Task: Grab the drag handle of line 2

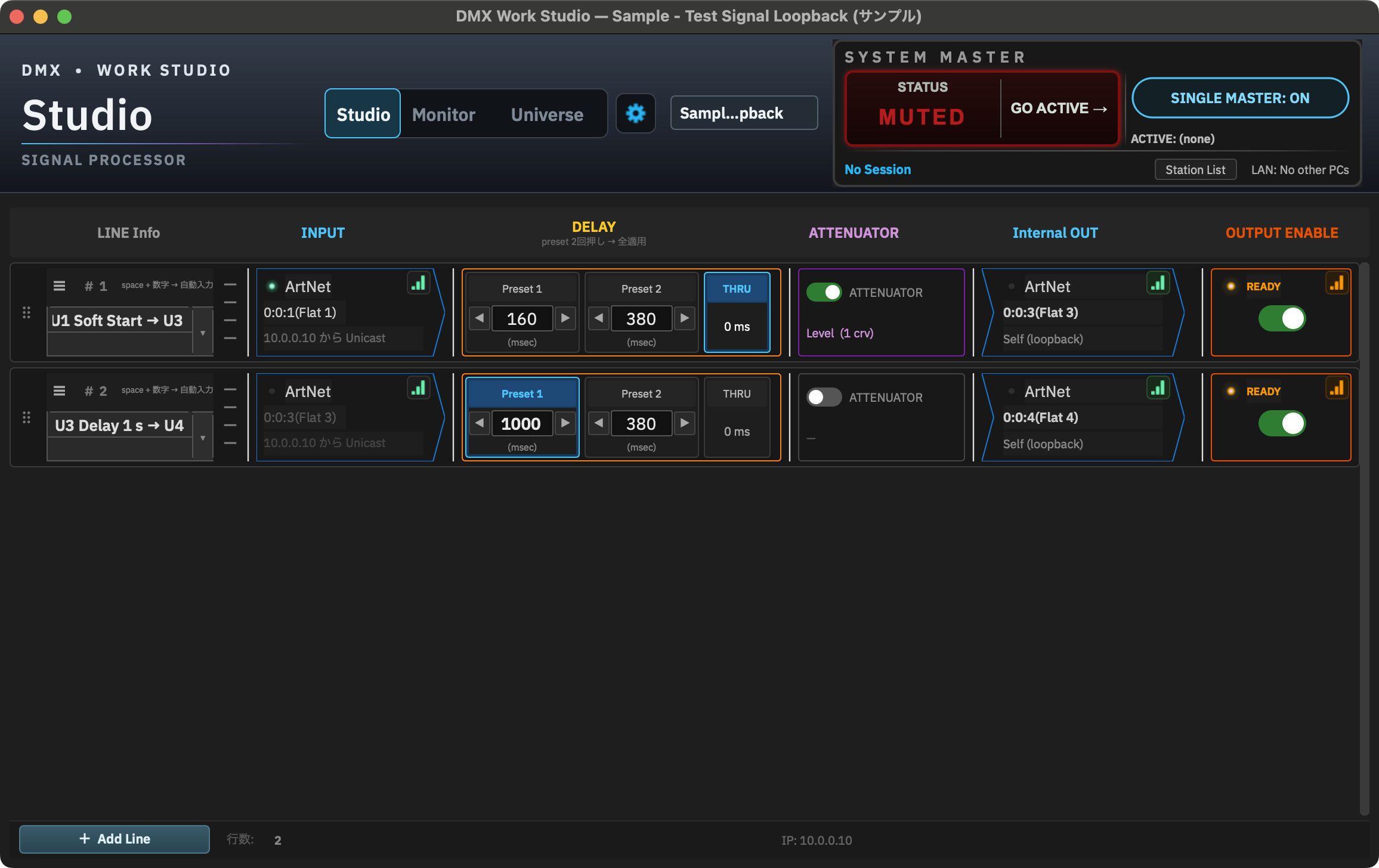Action: click(x=26, y=417)
